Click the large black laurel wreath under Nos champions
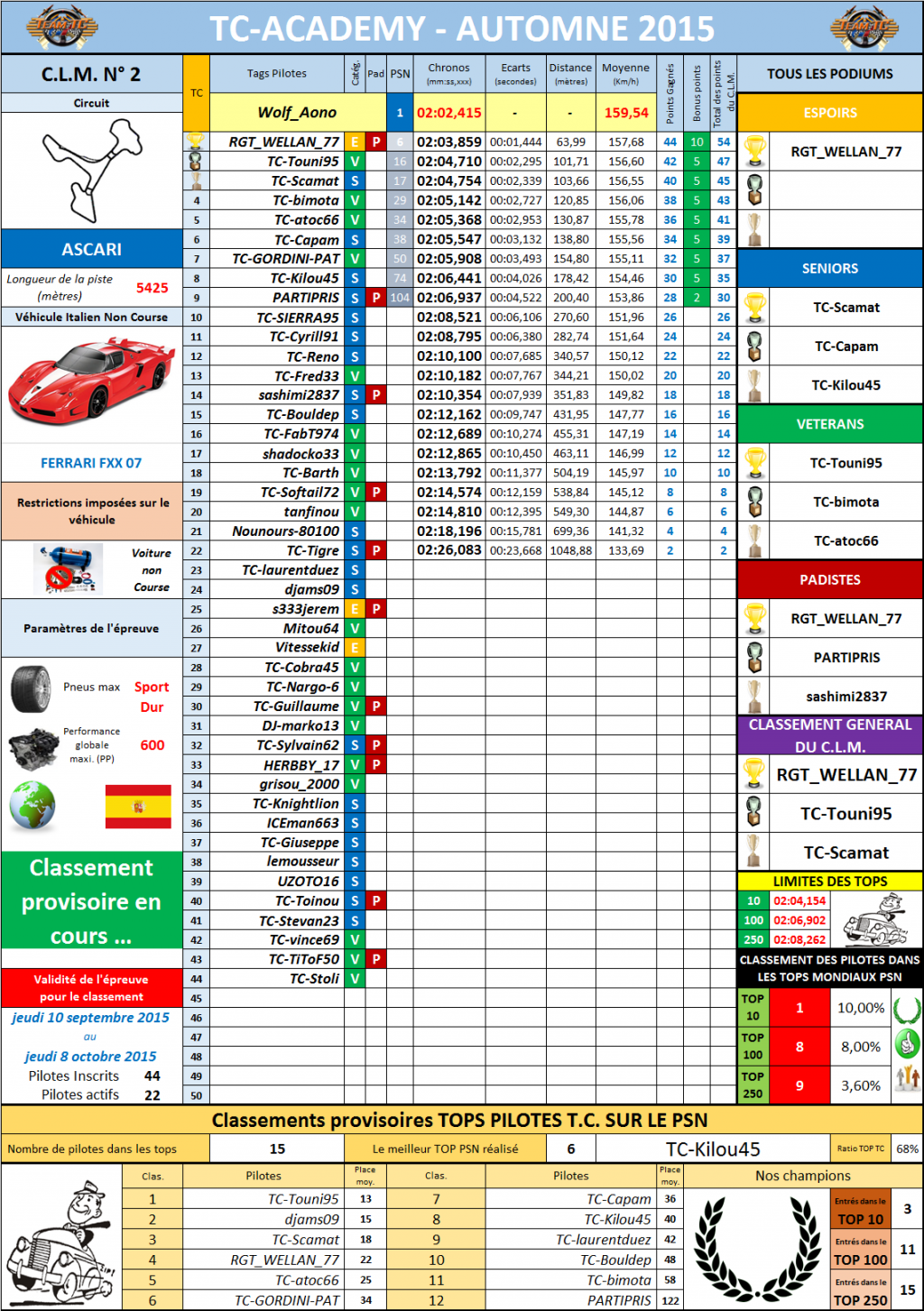This screenshot has width=924, height=1311. [758, 1247]
